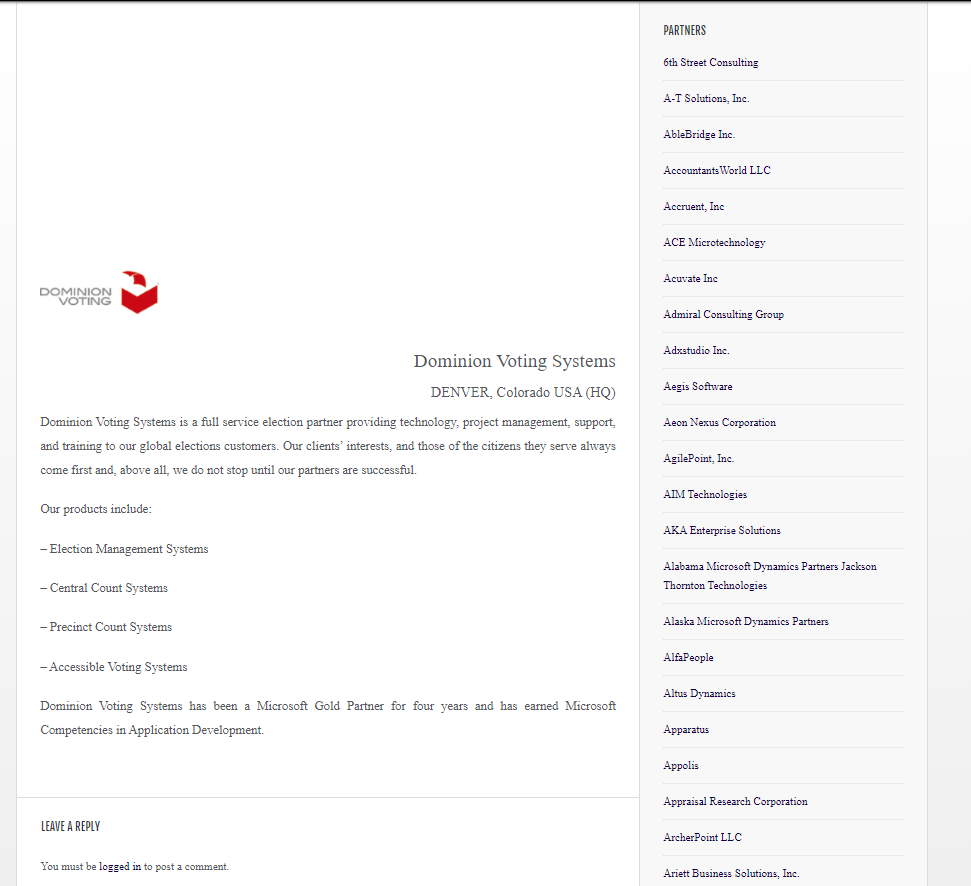This screenshot has width=971, height=886.
Task: Click Altus Dynamics partner link
Action: pyautogui.click(x=699, y=693)
